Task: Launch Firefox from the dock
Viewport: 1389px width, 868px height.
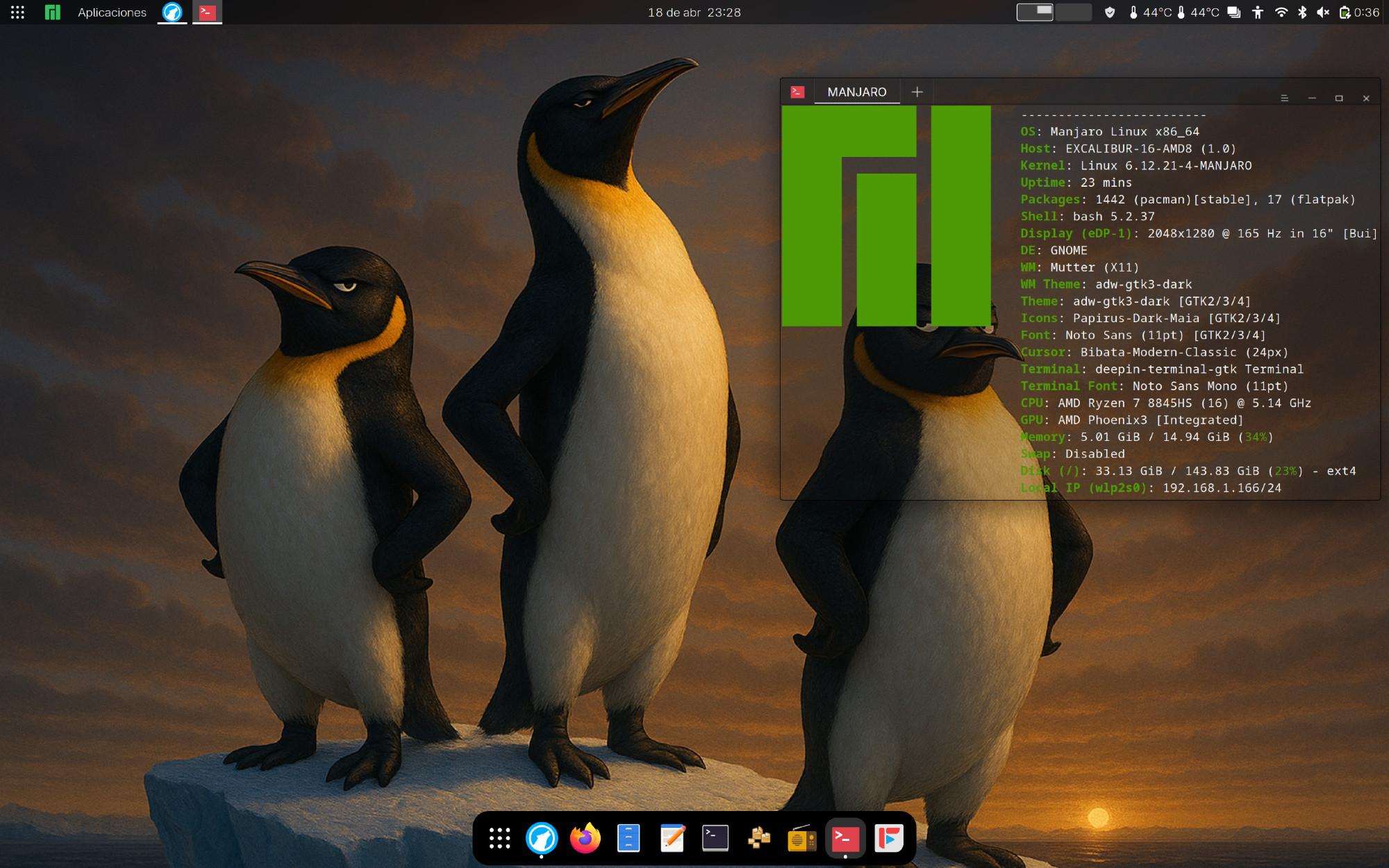Action: point(585,838)
